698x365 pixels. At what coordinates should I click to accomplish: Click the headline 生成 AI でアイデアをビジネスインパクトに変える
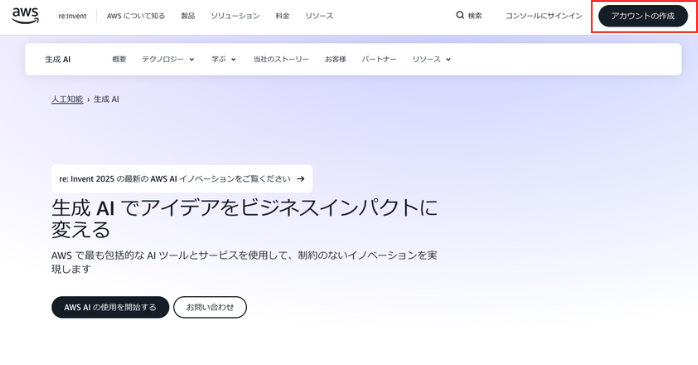click(x=244, y=219)
